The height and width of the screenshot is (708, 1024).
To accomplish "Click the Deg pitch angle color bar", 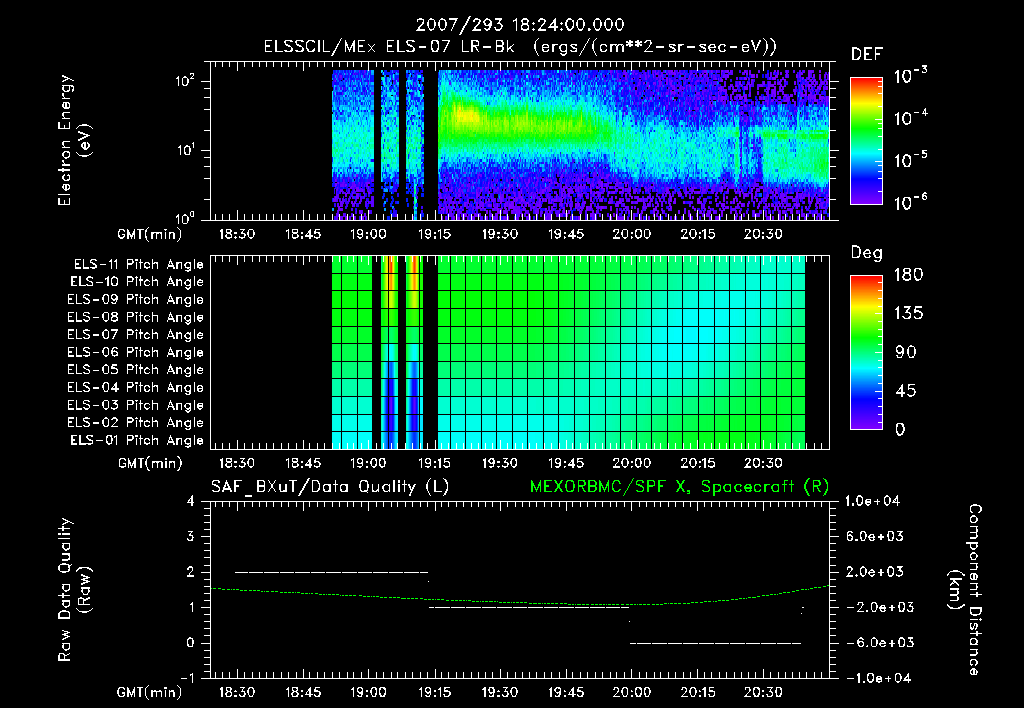I will coord(866,352).
